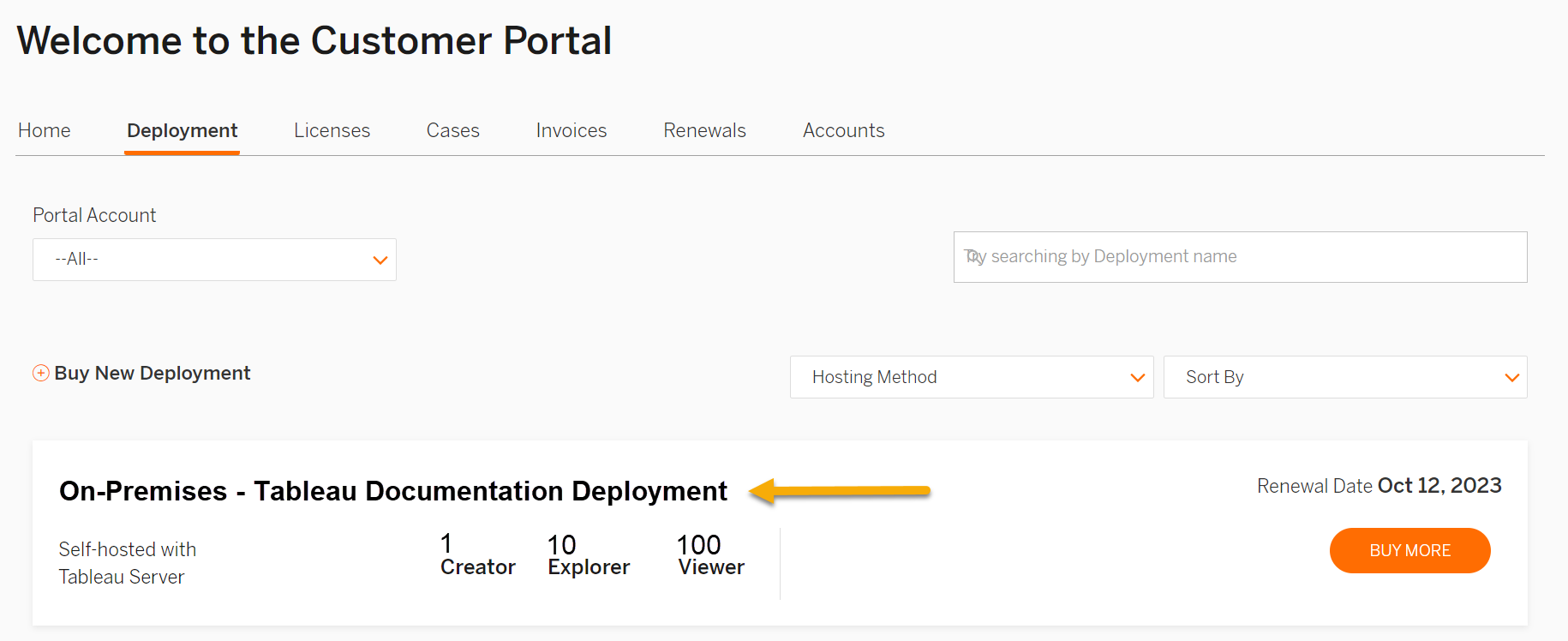Navigate to the Renewals tab
The height and width of the screenshot is (641, 1568).
tap(704, 130)
